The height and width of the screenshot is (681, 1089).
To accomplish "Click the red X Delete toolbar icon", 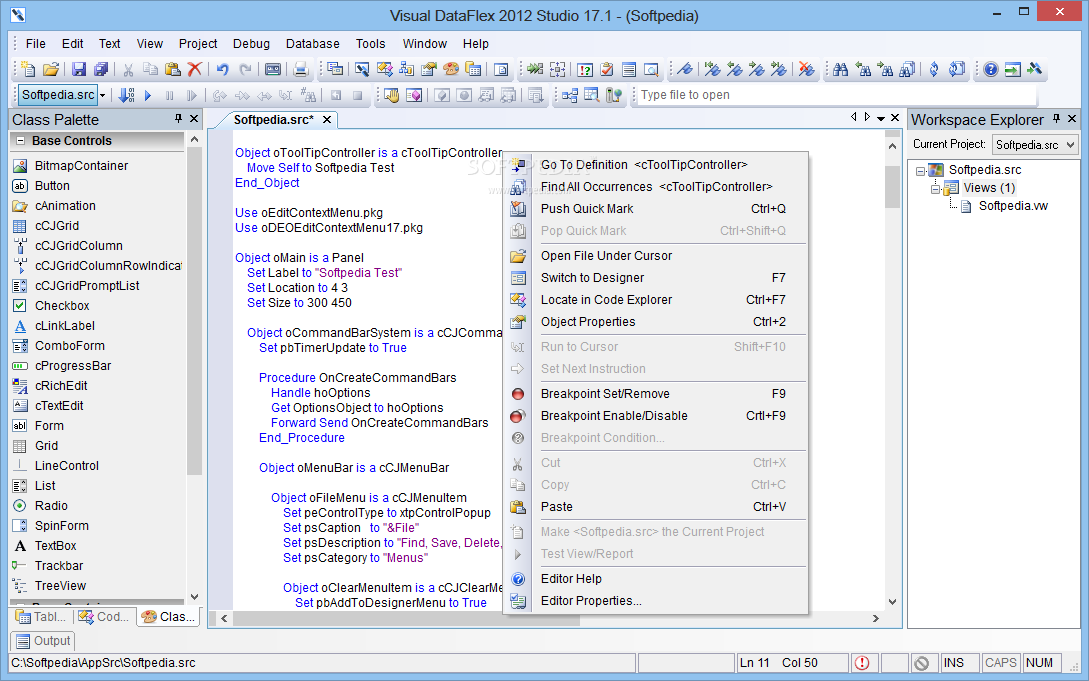I will tap(195, 69).
